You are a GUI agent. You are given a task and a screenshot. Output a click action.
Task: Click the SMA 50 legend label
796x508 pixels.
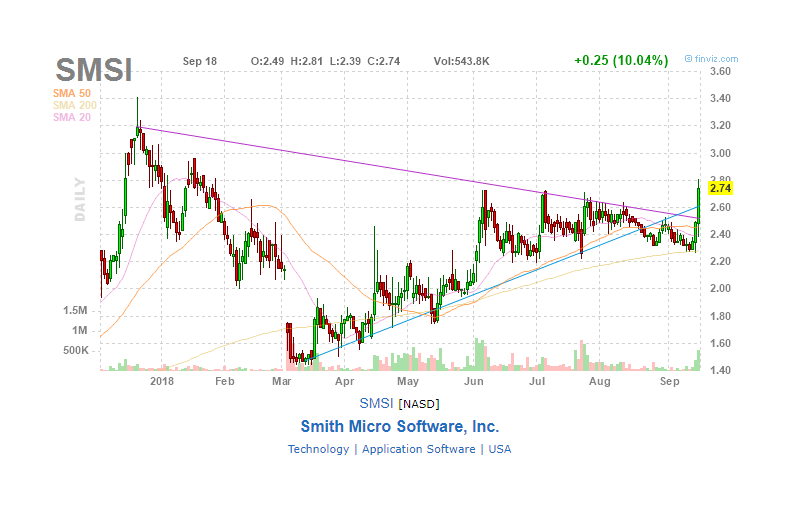pos(72,93)
